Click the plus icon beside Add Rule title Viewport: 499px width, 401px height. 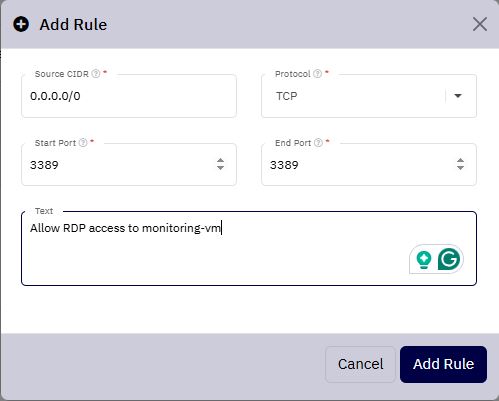[21, 24]
